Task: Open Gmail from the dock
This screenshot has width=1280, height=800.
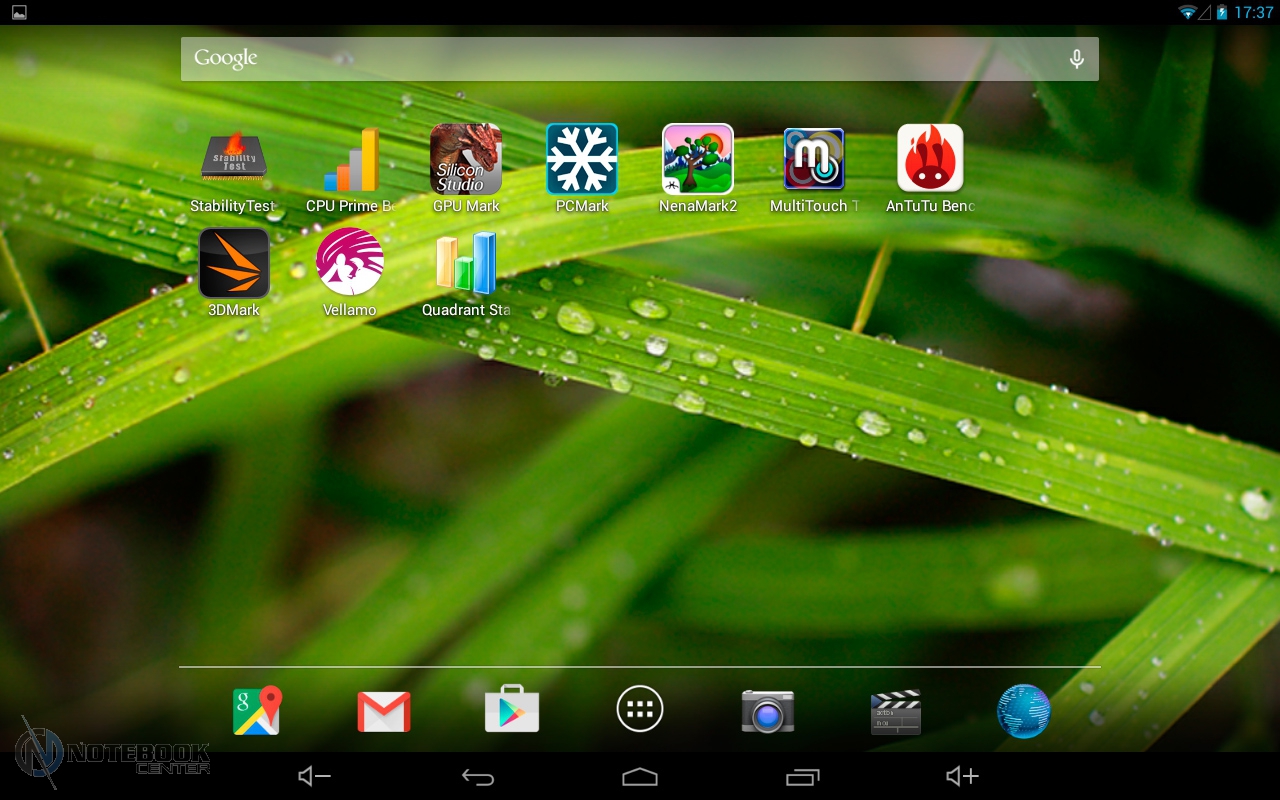Action: (x=384, y=711)
